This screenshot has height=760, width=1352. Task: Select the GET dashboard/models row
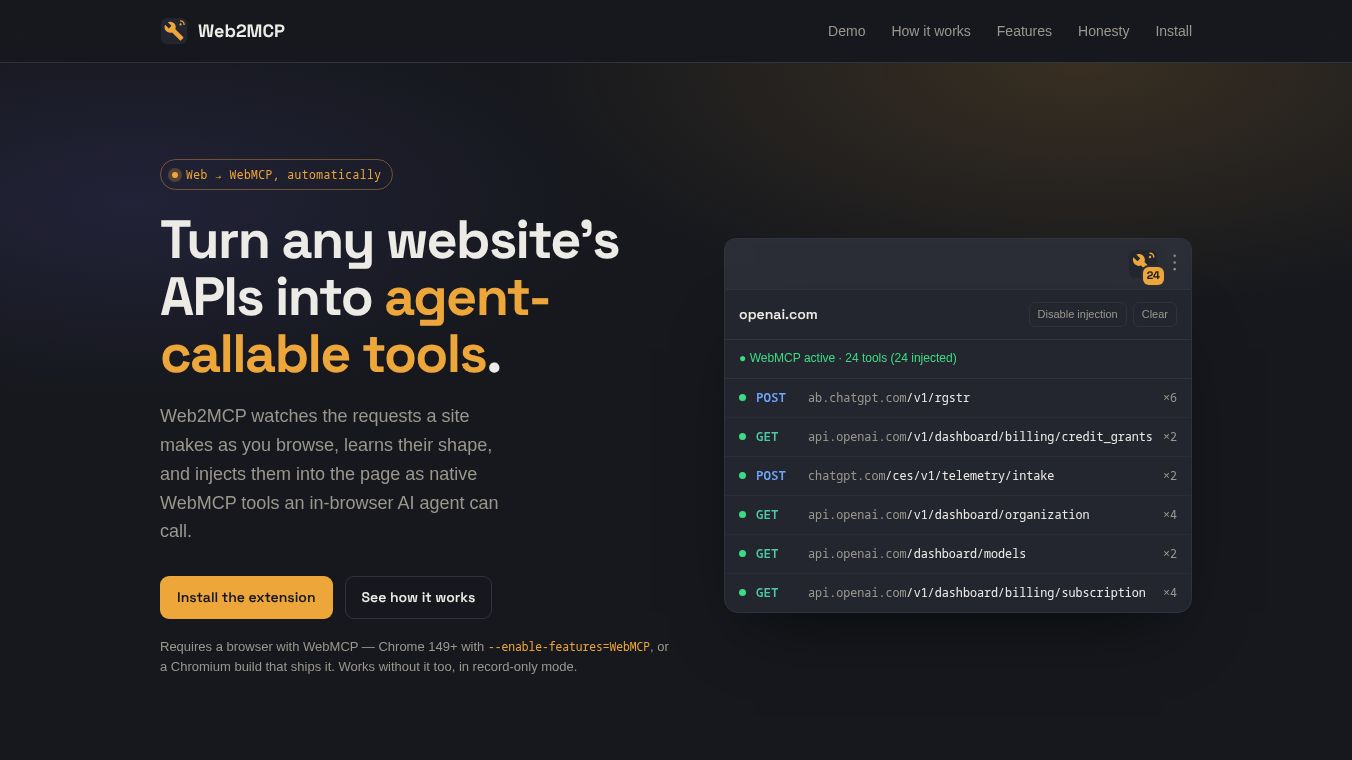(958, 554)
